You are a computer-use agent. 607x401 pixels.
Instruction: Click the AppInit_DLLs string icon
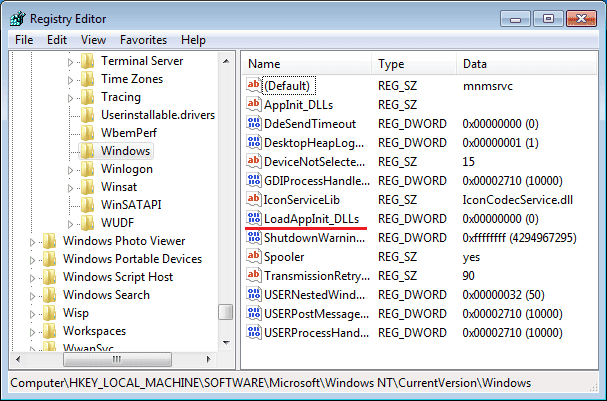click(254, 104)
